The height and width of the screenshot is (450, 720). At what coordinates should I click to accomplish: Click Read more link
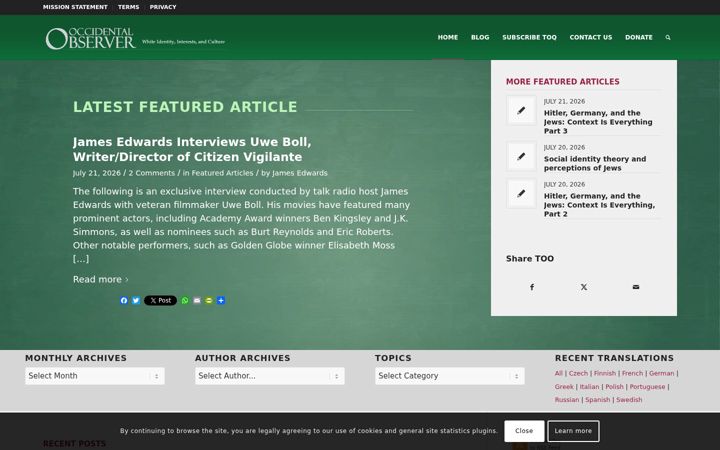click(101, 279)
